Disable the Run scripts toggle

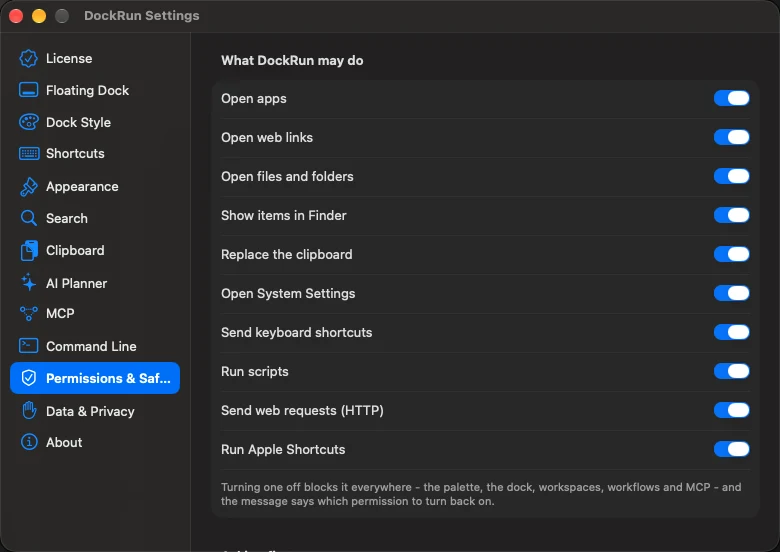(731, 371)
